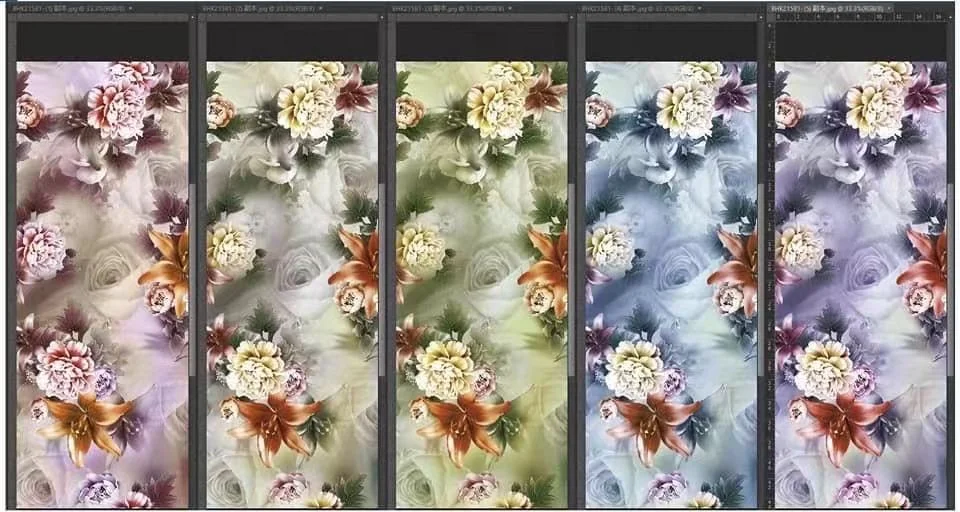Click vertical scrollbar thumb of mauve-pink document

click(x=193, y=279)
